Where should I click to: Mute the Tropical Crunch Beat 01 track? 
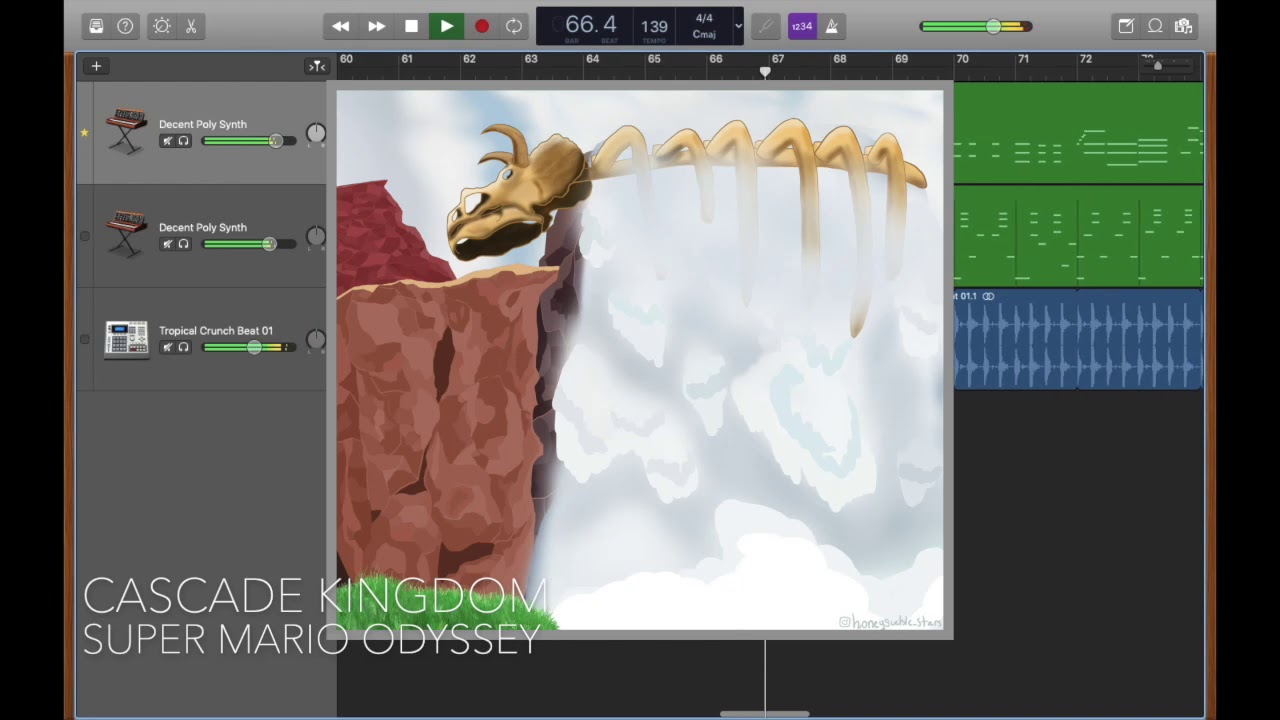[168, 347]
